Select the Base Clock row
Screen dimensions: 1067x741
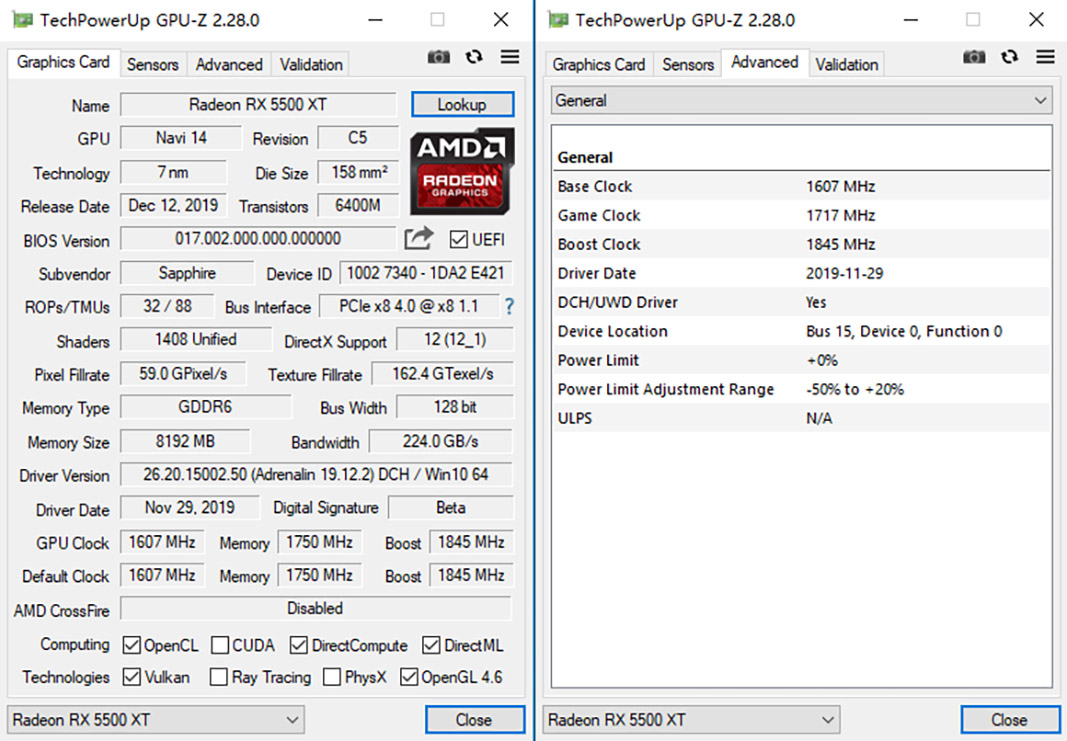(801, 186)
